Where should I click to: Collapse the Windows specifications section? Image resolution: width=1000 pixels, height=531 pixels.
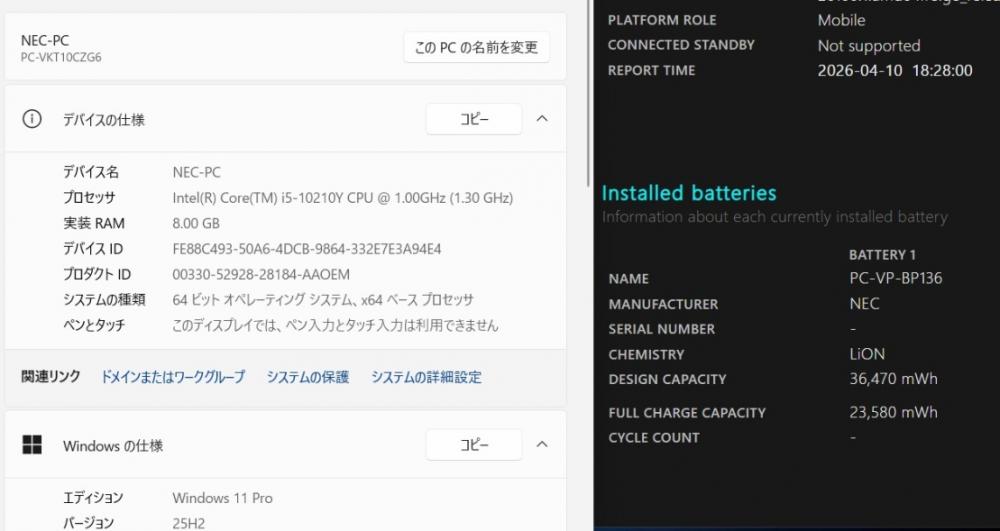click(x=542, y=444)
